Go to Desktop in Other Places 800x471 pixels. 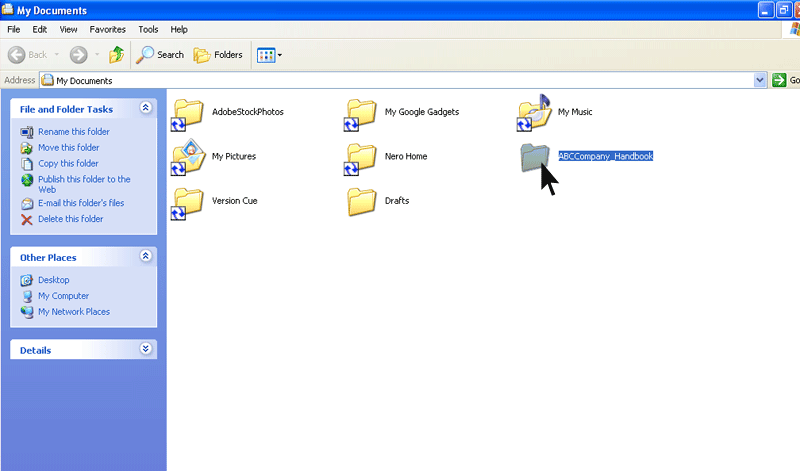tap(54, 280)
